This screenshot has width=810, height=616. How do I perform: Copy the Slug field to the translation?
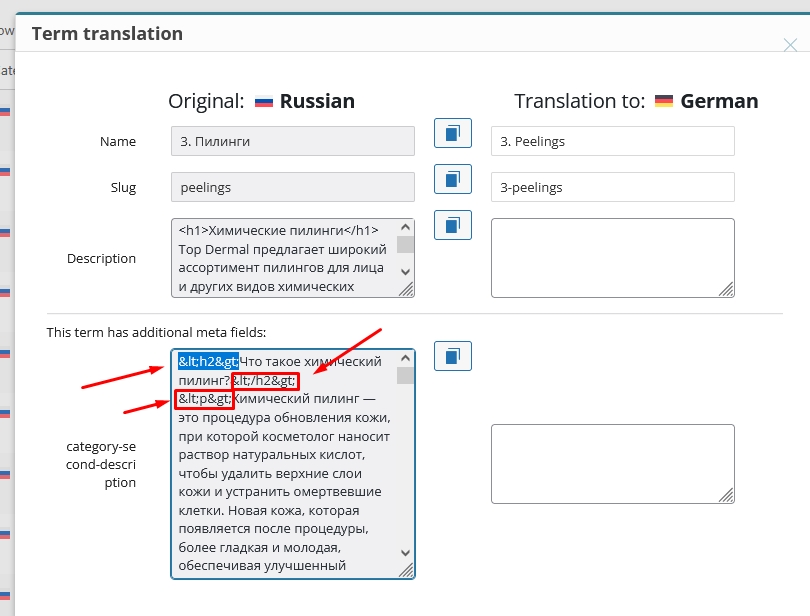pos(453,179)
